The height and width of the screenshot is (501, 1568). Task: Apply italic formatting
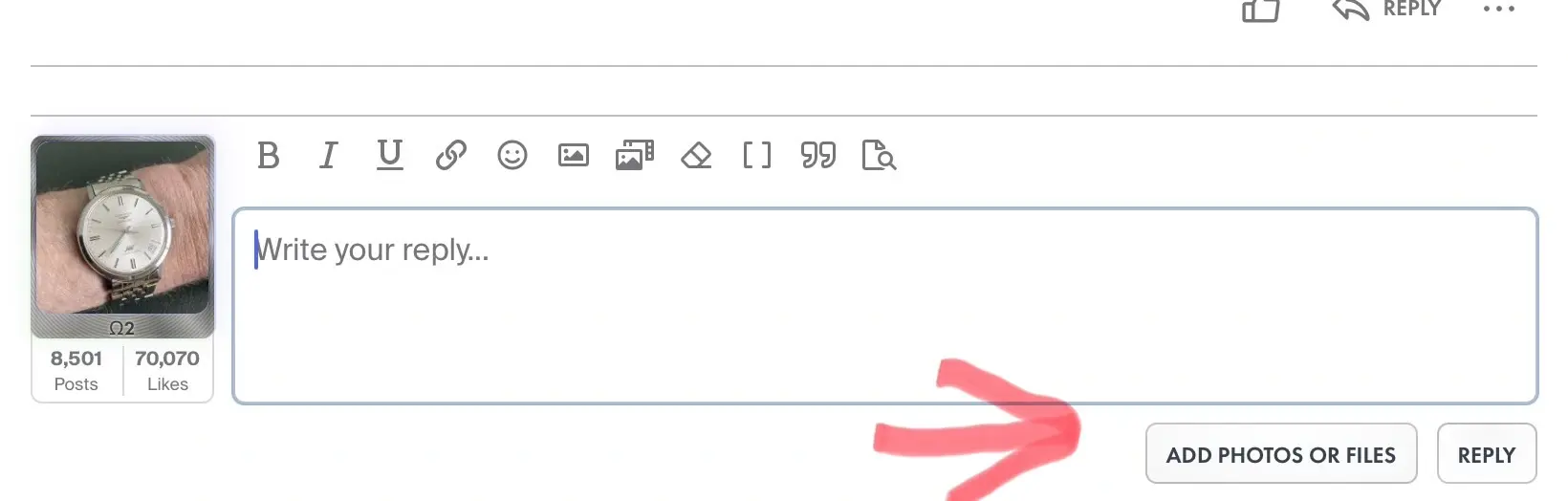[x=328, y=155]
